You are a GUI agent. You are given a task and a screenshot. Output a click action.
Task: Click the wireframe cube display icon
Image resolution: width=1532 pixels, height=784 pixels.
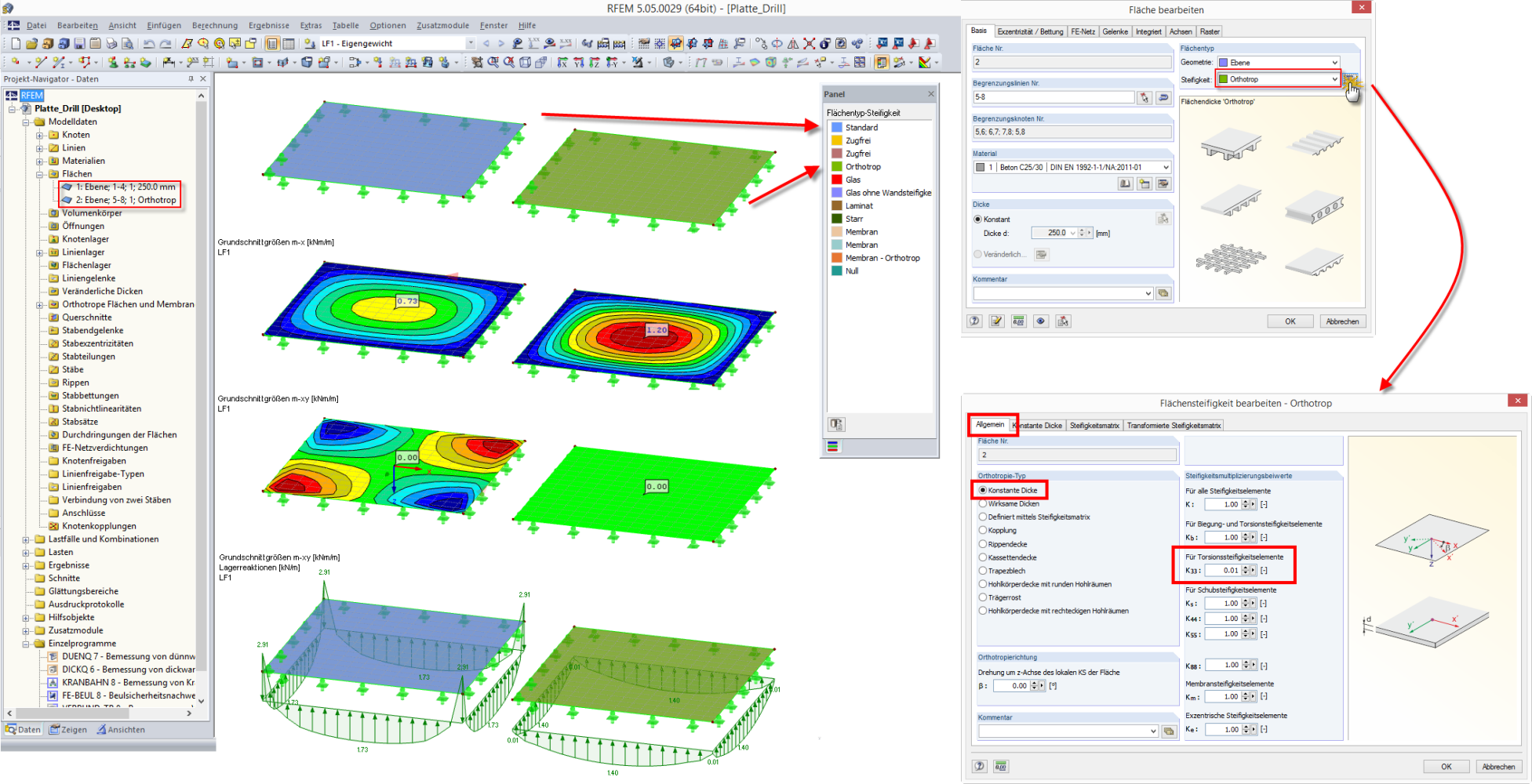point(525,62)
